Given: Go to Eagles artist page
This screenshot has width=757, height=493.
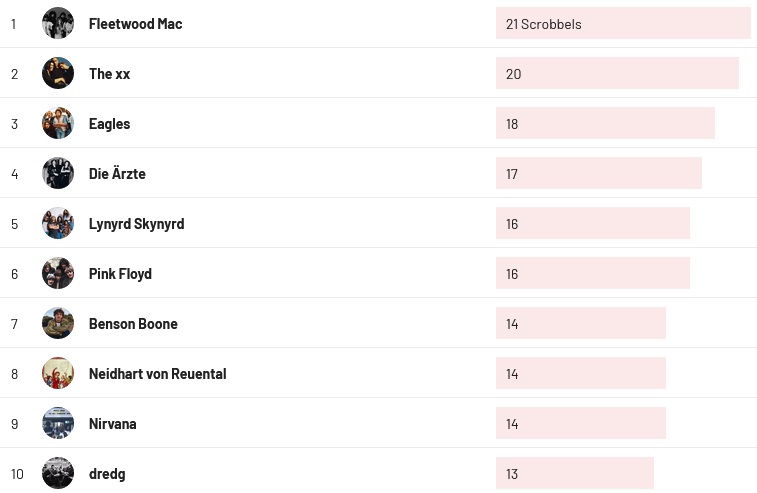Looking at the screenshot, I should 109,124.
